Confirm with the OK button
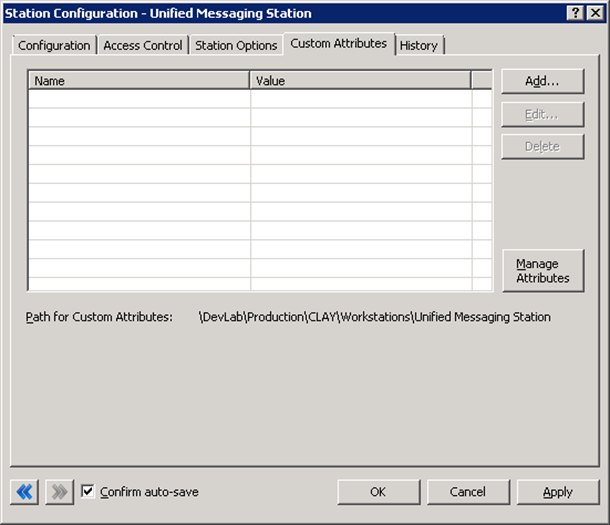The image size is (610, 525). (x=379, y=492)
